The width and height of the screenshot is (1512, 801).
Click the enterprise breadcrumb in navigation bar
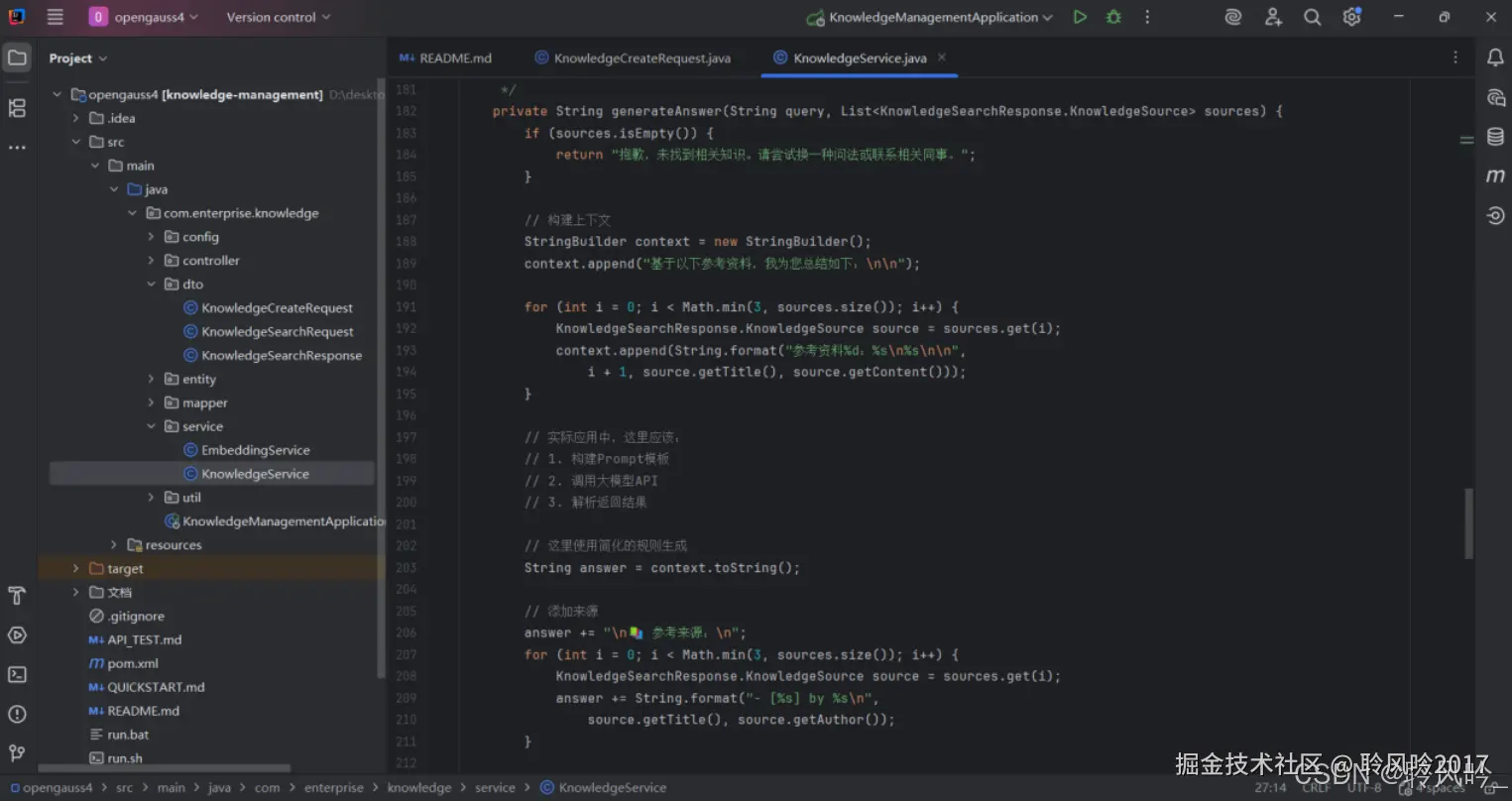point(333,787)
